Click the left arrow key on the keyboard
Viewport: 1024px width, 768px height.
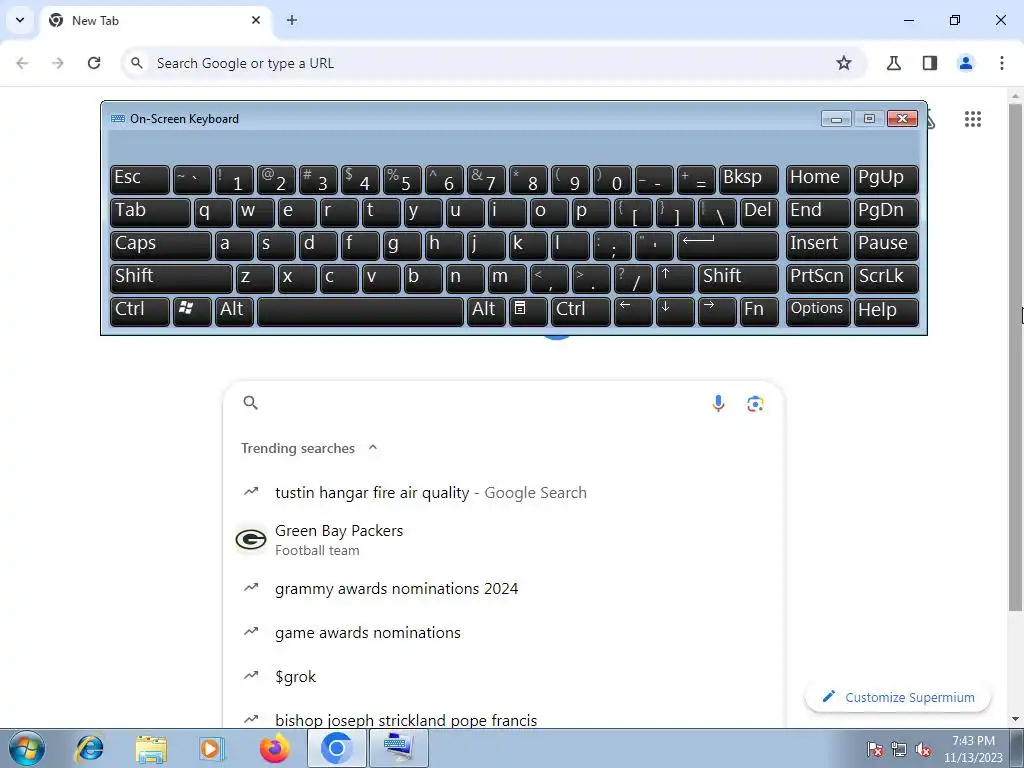(633, 310)
